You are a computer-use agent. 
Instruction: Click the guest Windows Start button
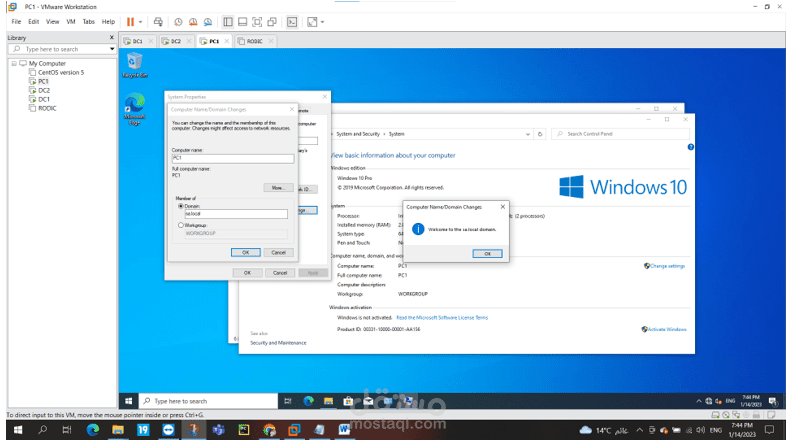click(x=129, y=401)
